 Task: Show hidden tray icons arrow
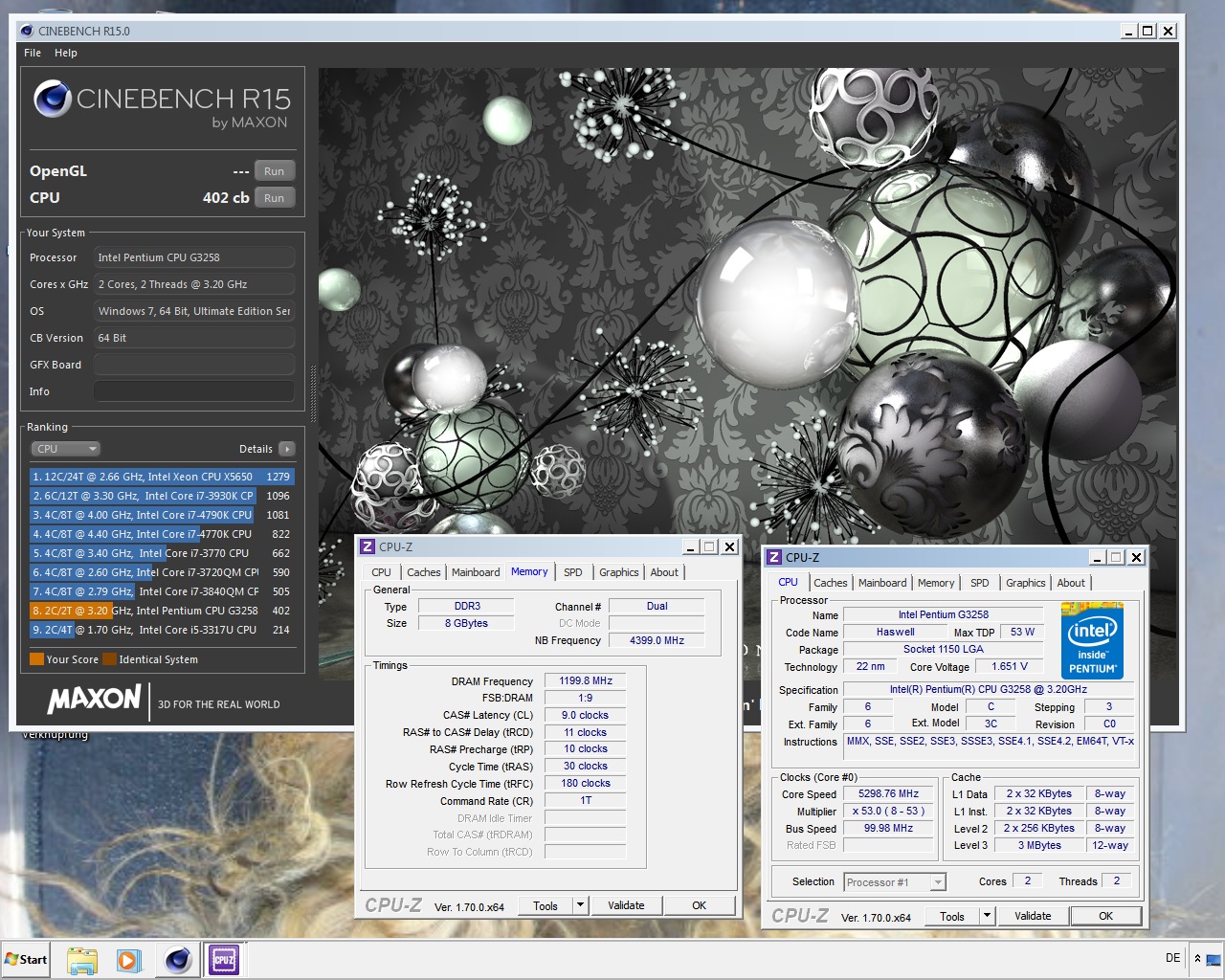pyautogui.click(x=1197, y=958)
